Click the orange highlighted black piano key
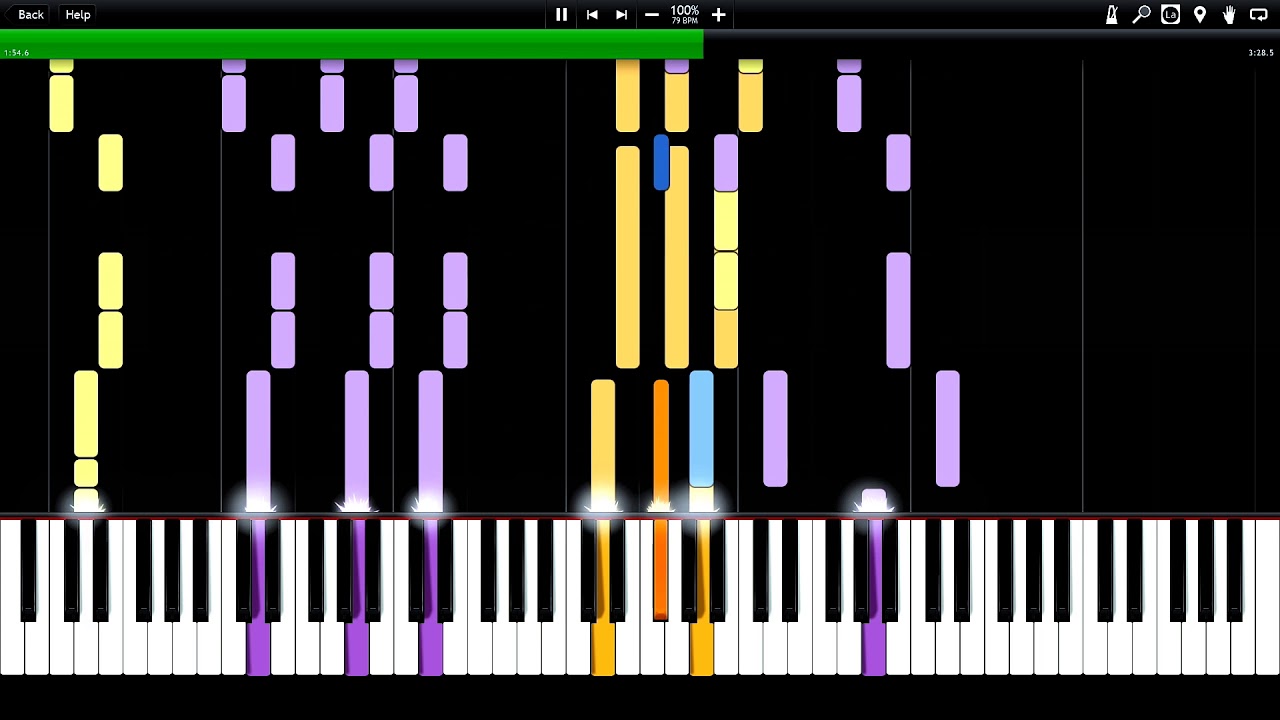This screenshot has width=1280, height=720. point(660,568)
